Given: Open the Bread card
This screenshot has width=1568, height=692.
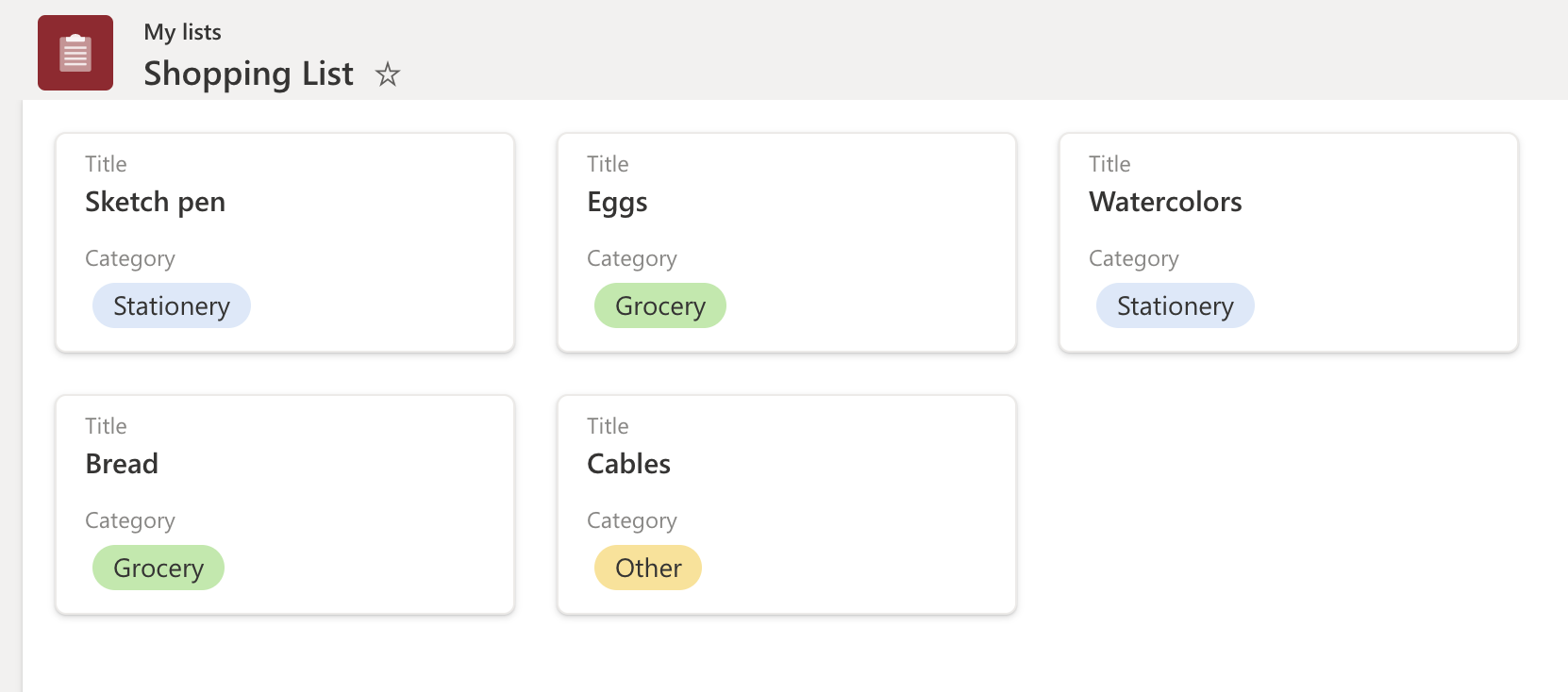Looking at the screenshot, I should tap(285, 505).
